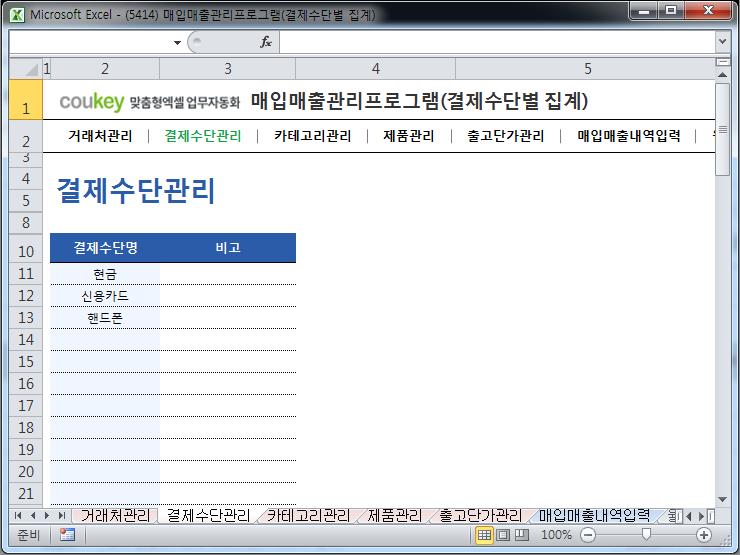
Task: Minimize the Excel window
Action: 645,11
